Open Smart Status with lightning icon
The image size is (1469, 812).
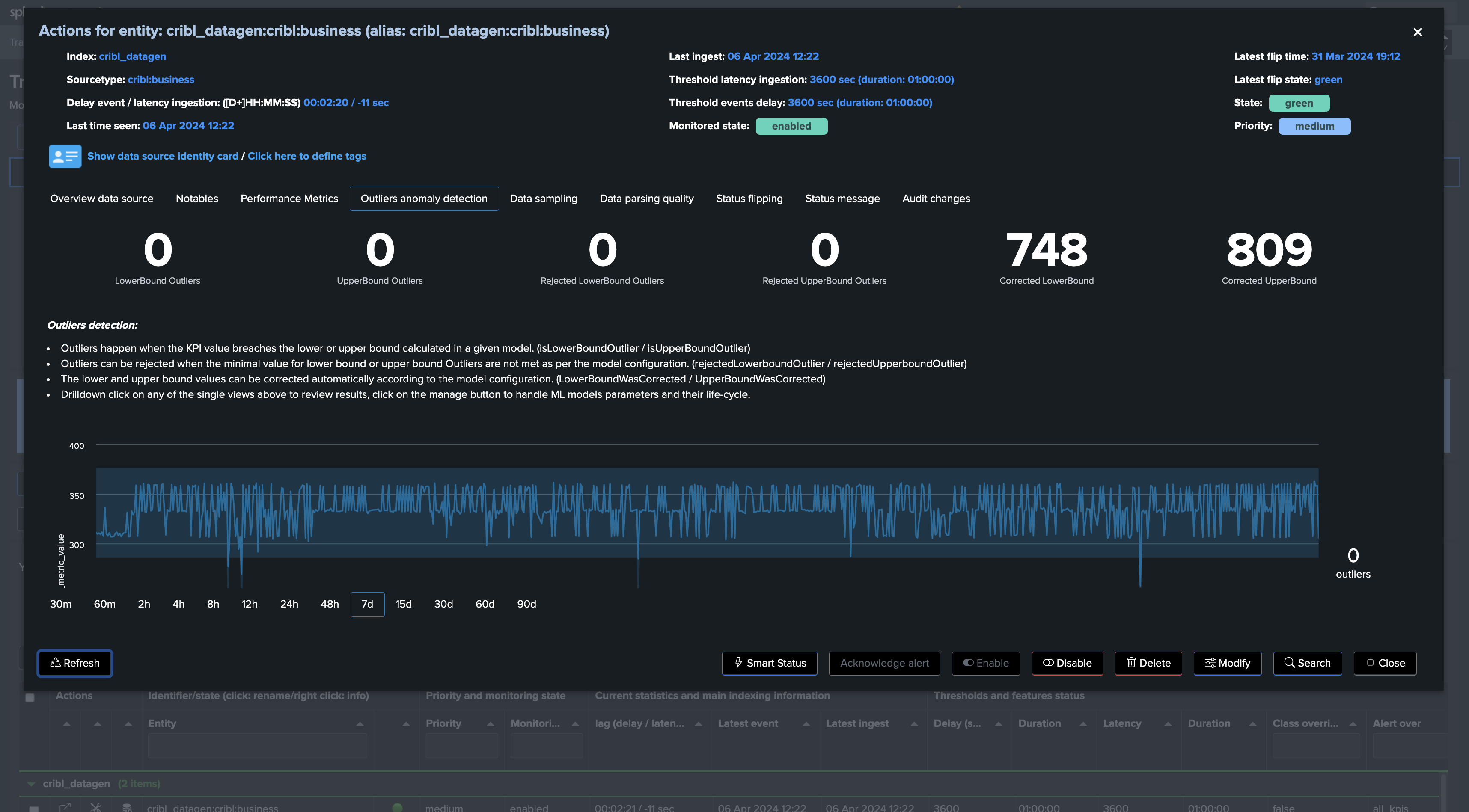770,663
